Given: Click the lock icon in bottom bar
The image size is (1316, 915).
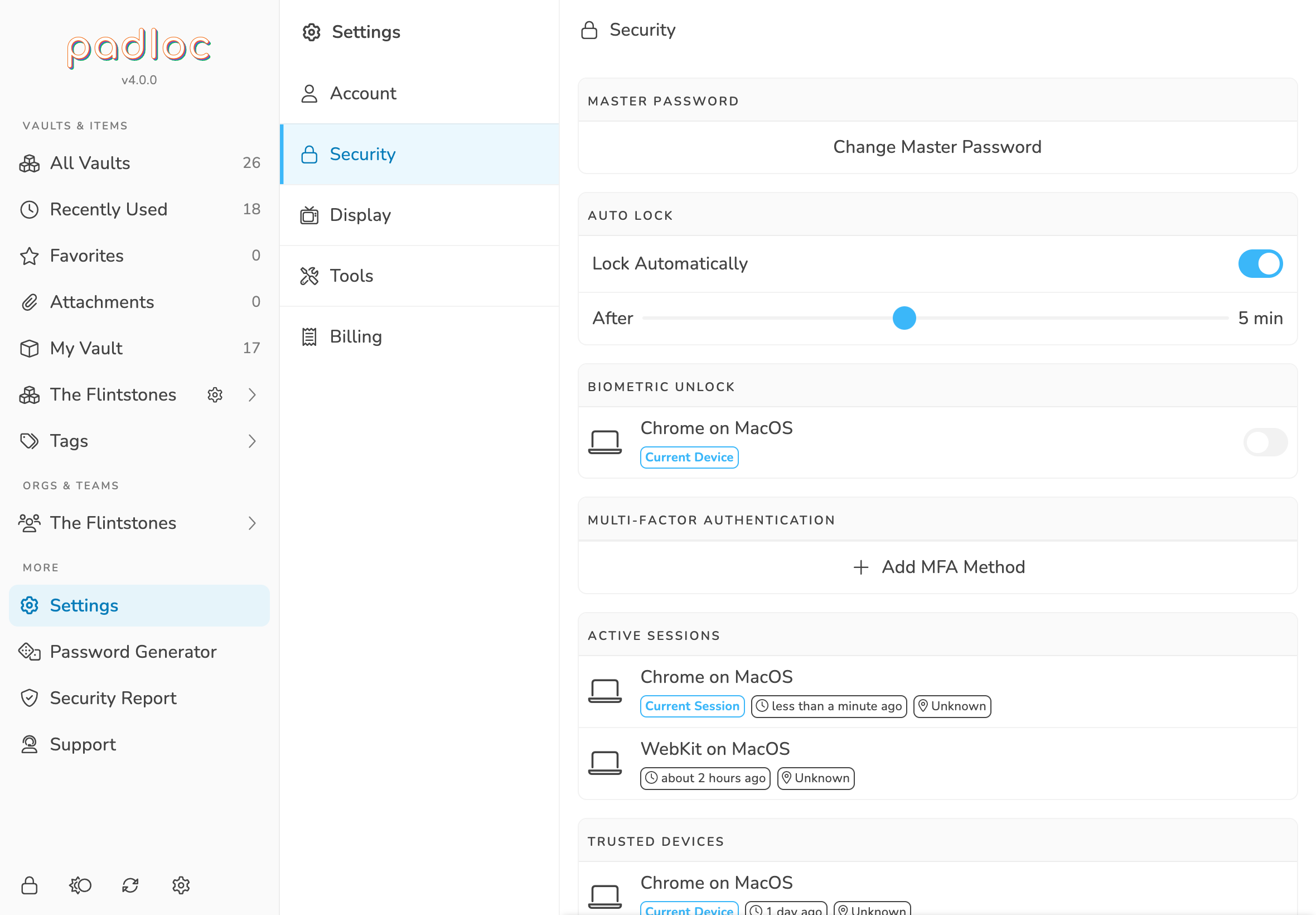Looking at the screenshot, I should coord(29,885).
